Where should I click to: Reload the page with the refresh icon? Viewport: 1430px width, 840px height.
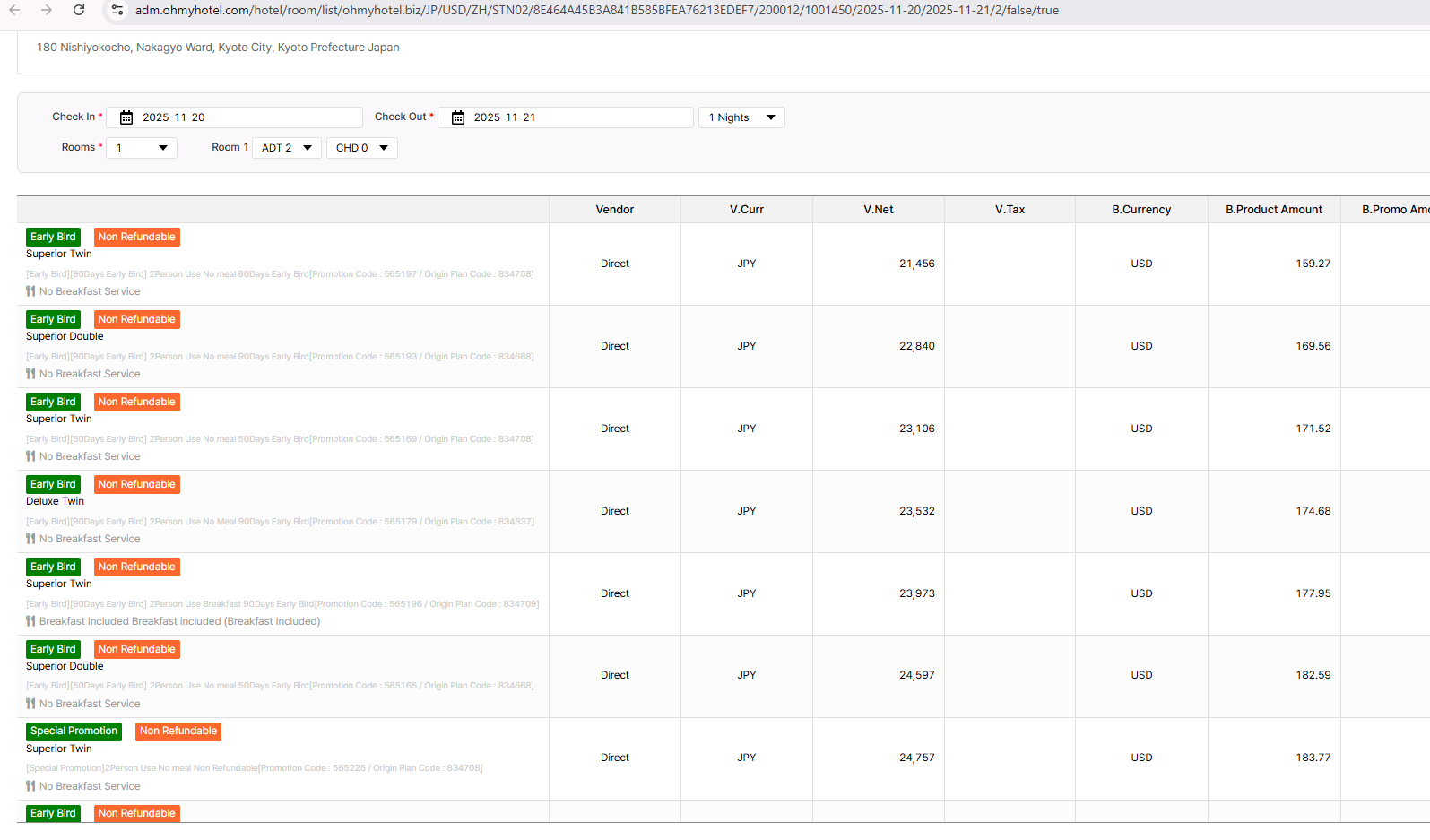[x=79, y=10]
